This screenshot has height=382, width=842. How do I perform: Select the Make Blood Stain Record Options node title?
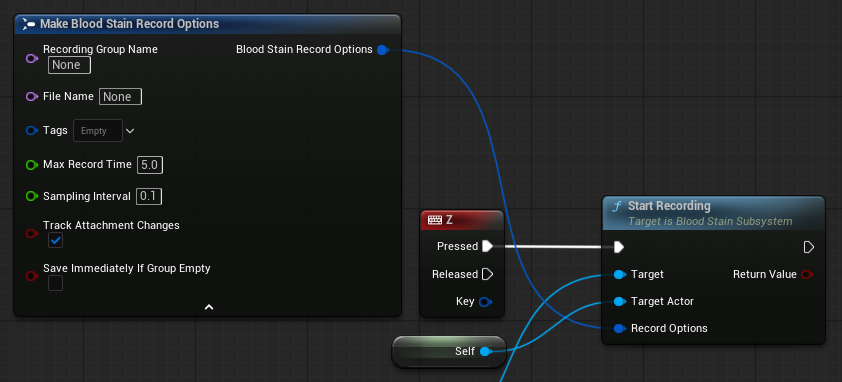(x=129, y=24)
